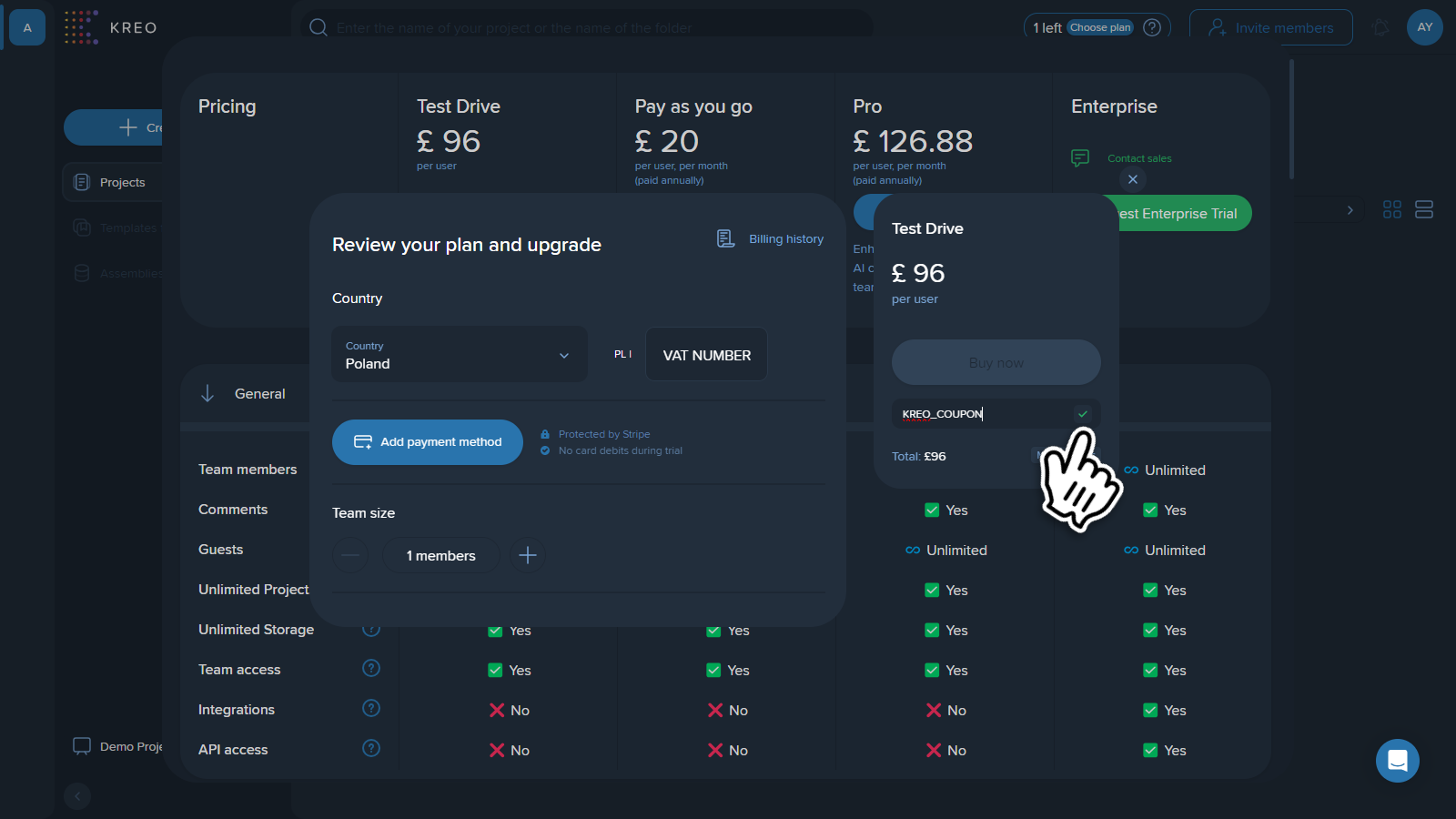Click the Guests row label
Image resolution: width=1456 pixels, height=819 pixels.
coord(220,550)
